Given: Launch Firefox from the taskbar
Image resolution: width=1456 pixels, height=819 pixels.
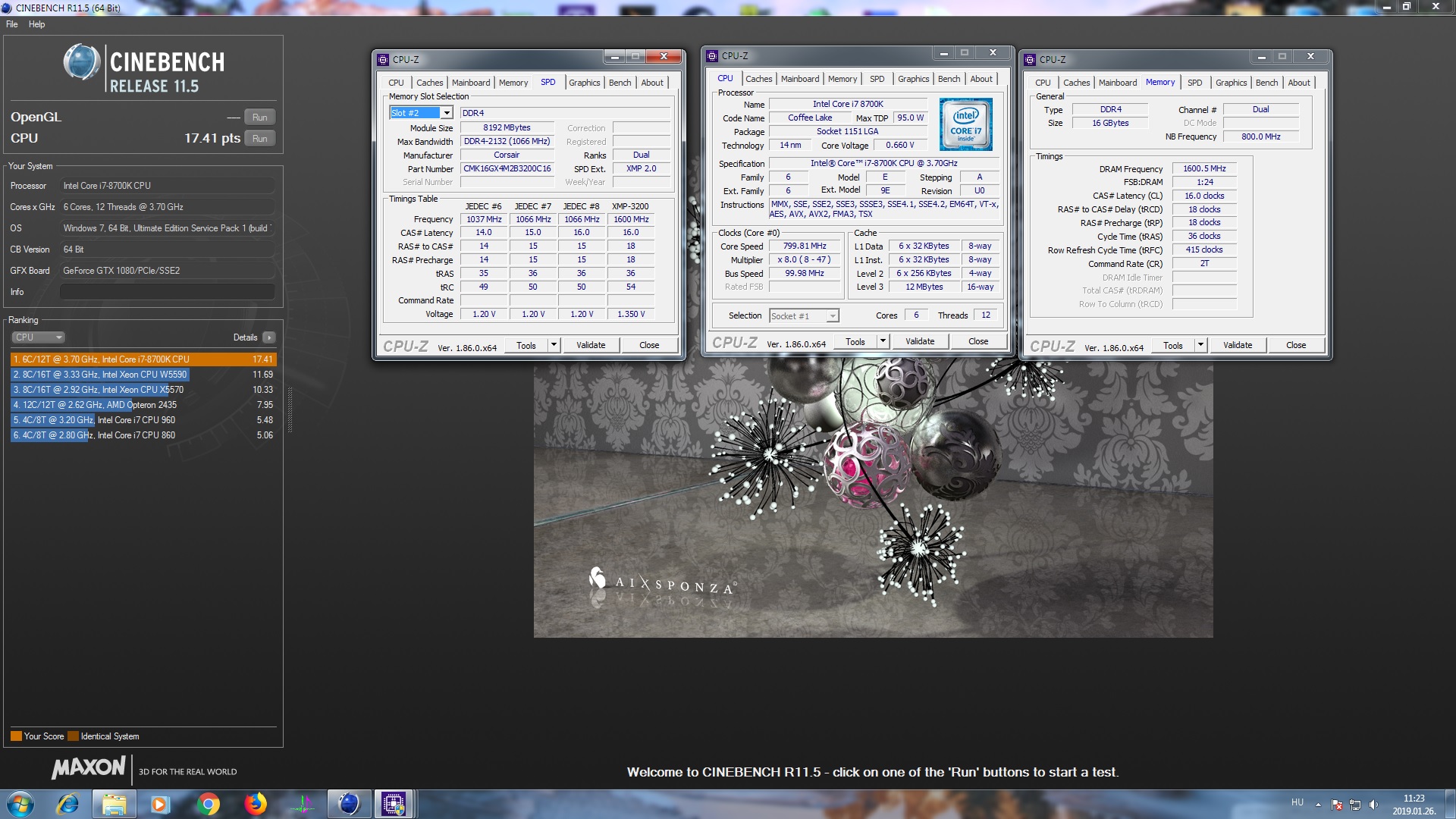Looking at the screenshot, I should click(x=255, y=804).
